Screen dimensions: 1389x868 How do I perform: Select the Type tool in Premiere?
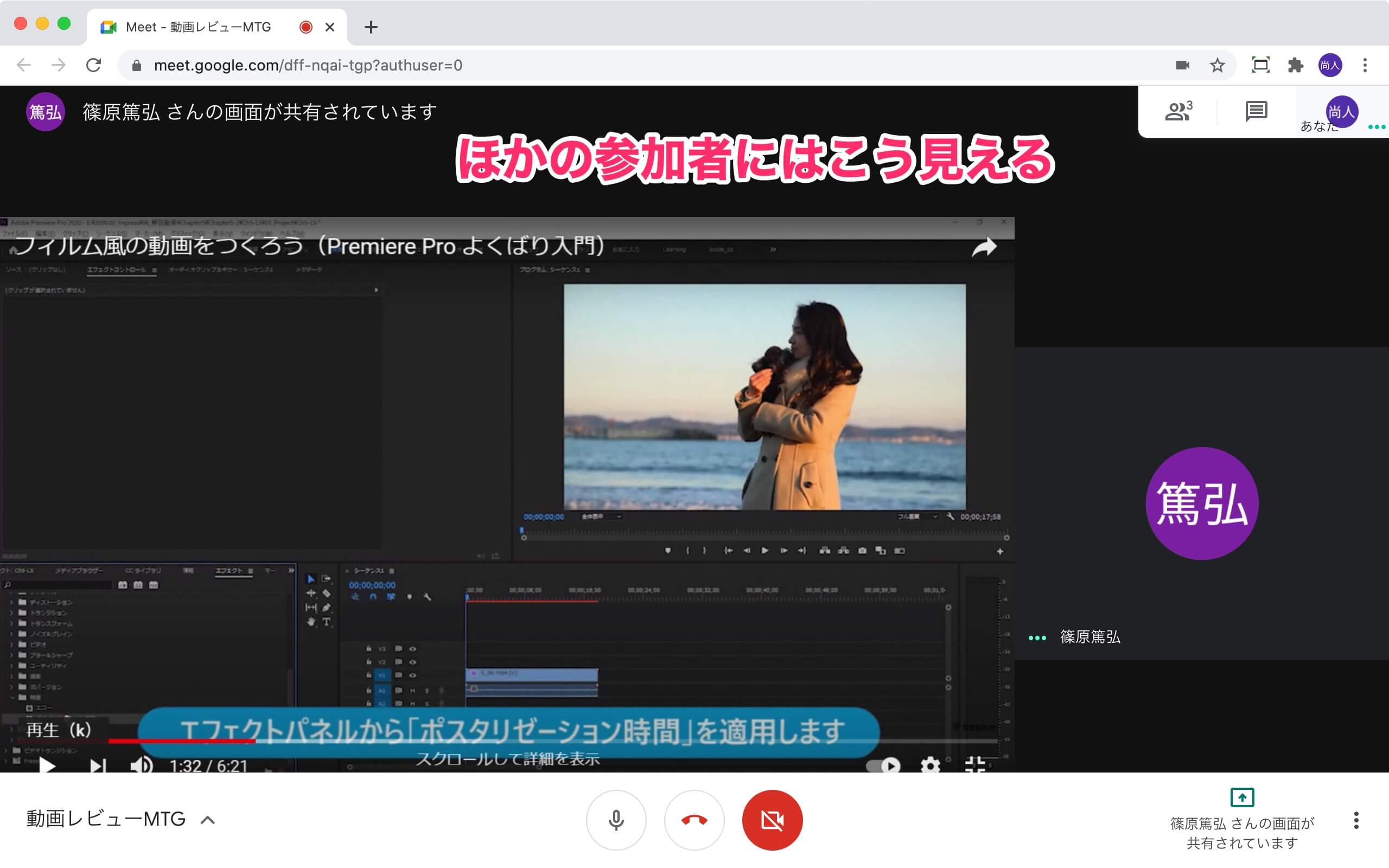326,622
